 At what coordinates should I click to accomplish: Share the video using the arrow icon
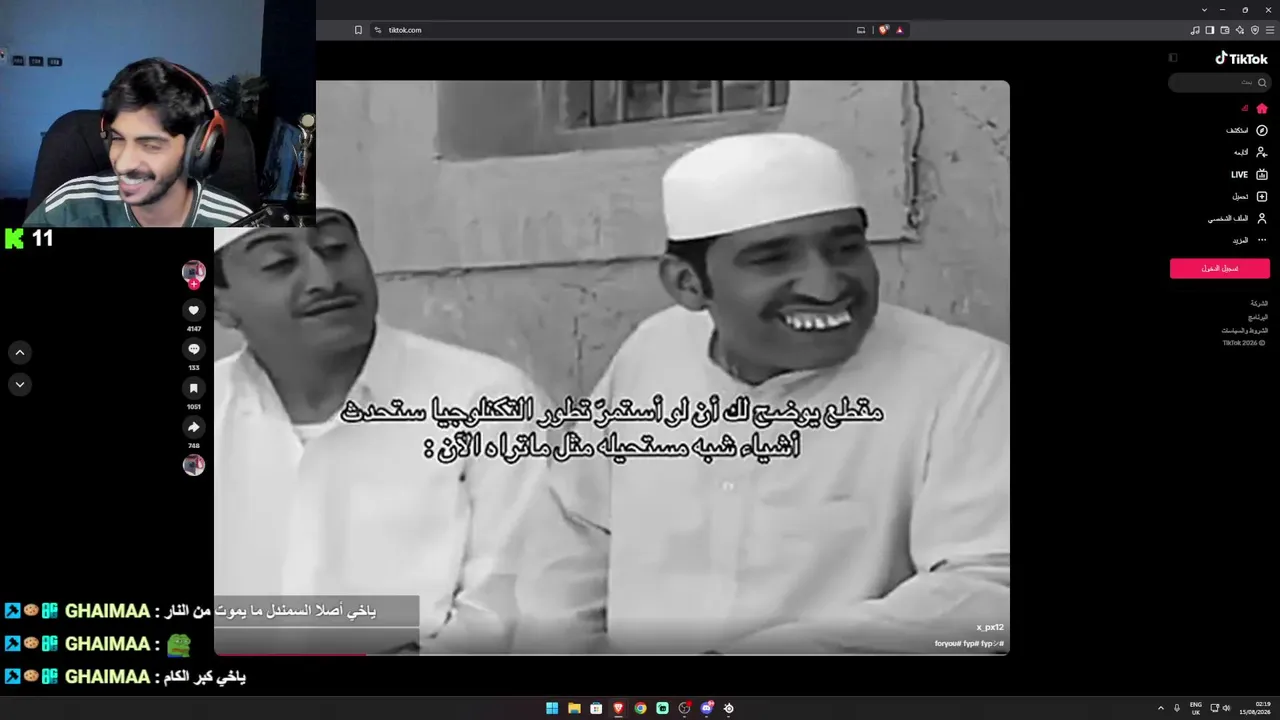(x=194, y=427)
